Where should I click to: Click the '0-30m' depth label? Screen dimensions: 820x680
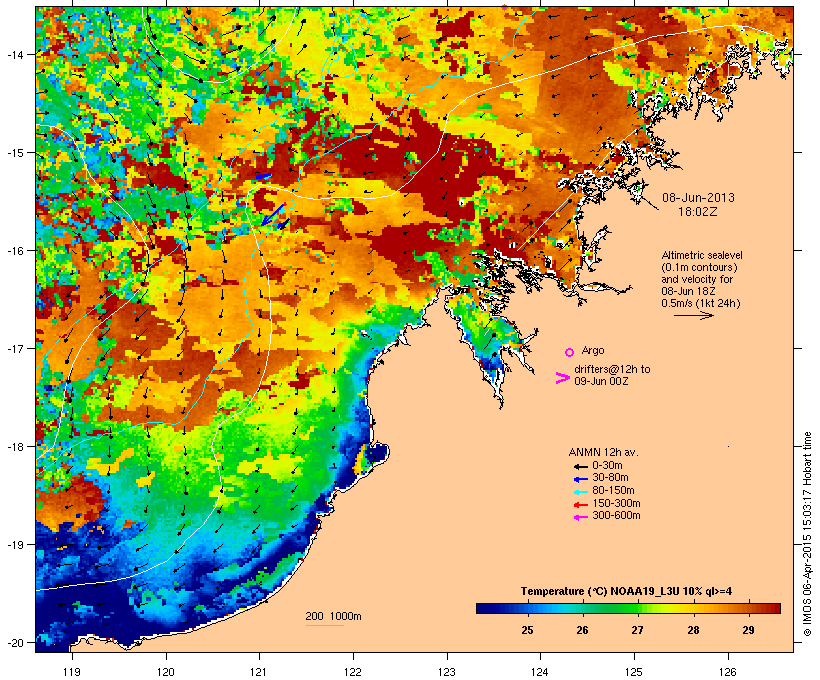607,466
